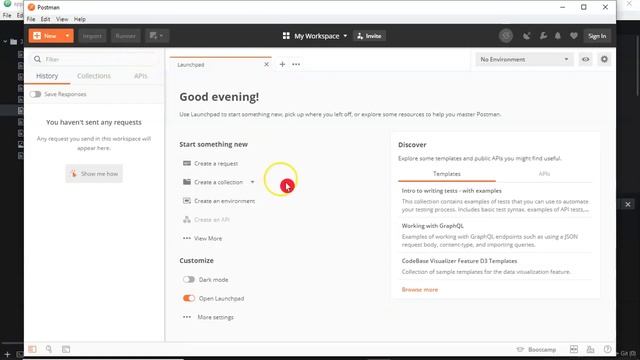Click the Import button in toolbar

92,36
